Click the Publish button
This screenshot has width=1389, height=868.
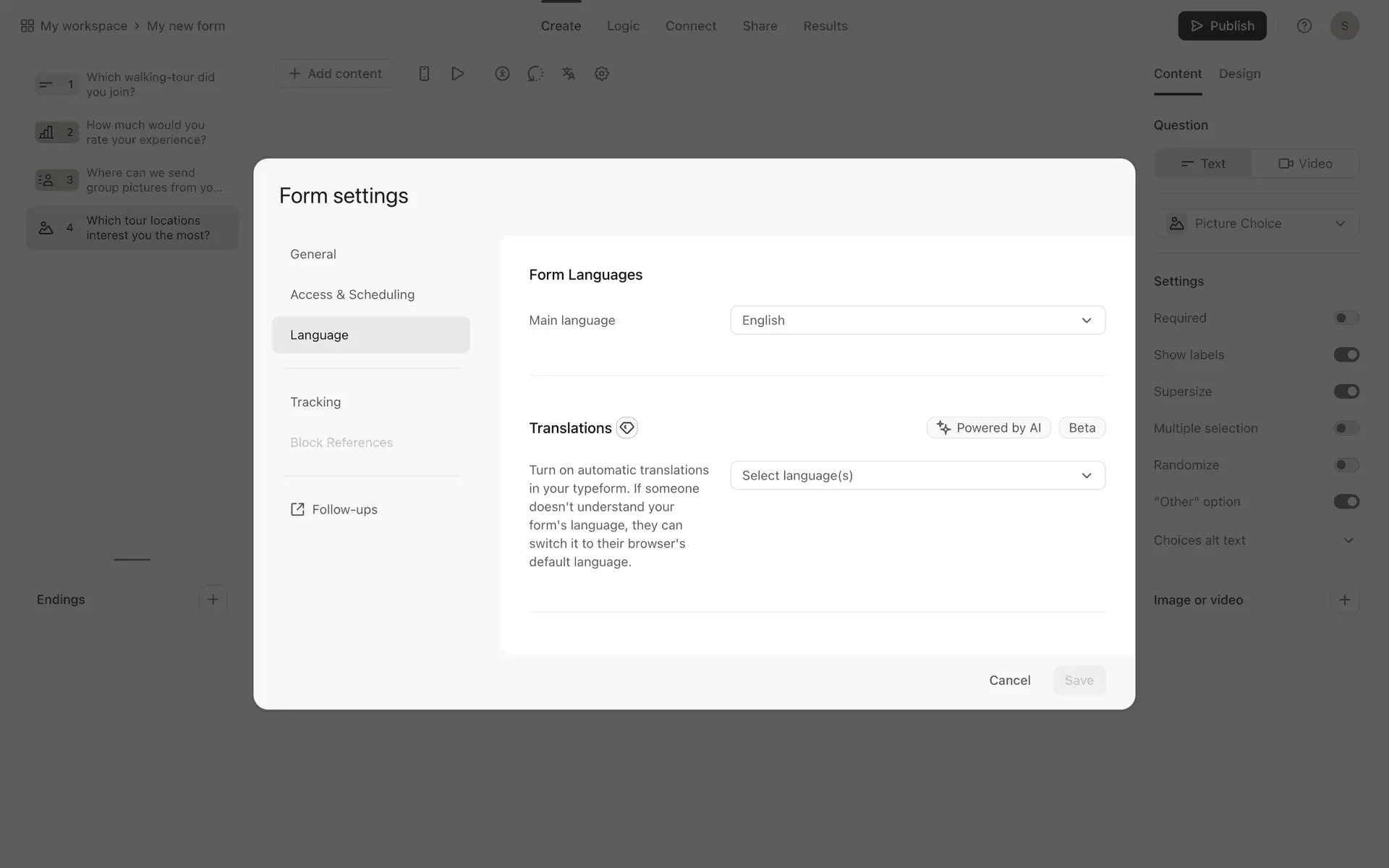pyautogui.click(x=1221, y=26)
